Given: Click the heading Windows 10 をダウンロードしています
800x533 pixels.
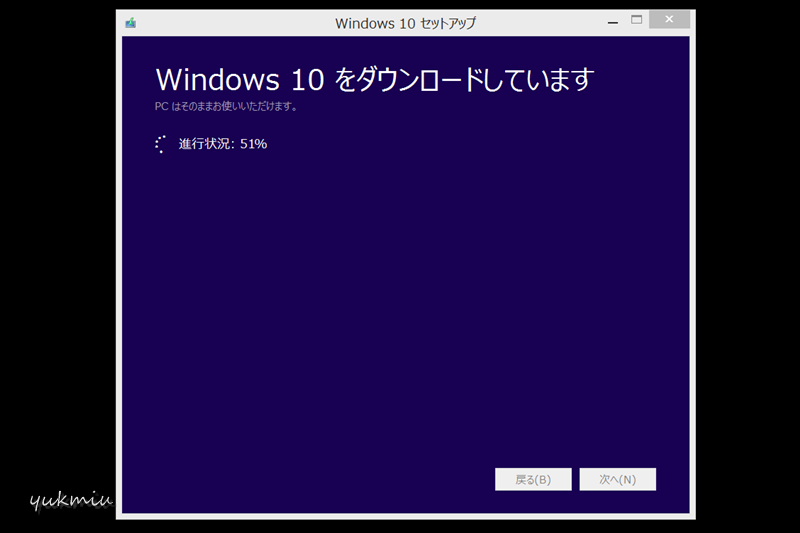Looking at the screenshot, I should (x=375, y=80).
